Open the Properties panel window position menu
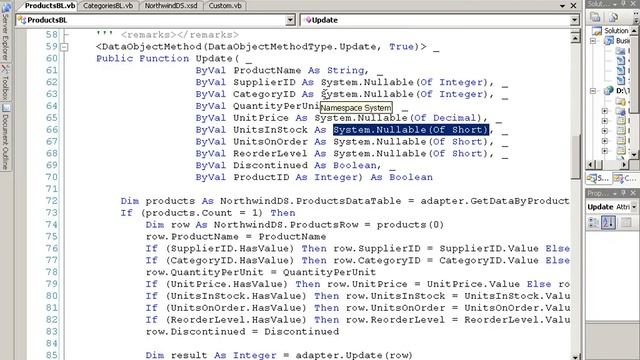 click(615, 193)
